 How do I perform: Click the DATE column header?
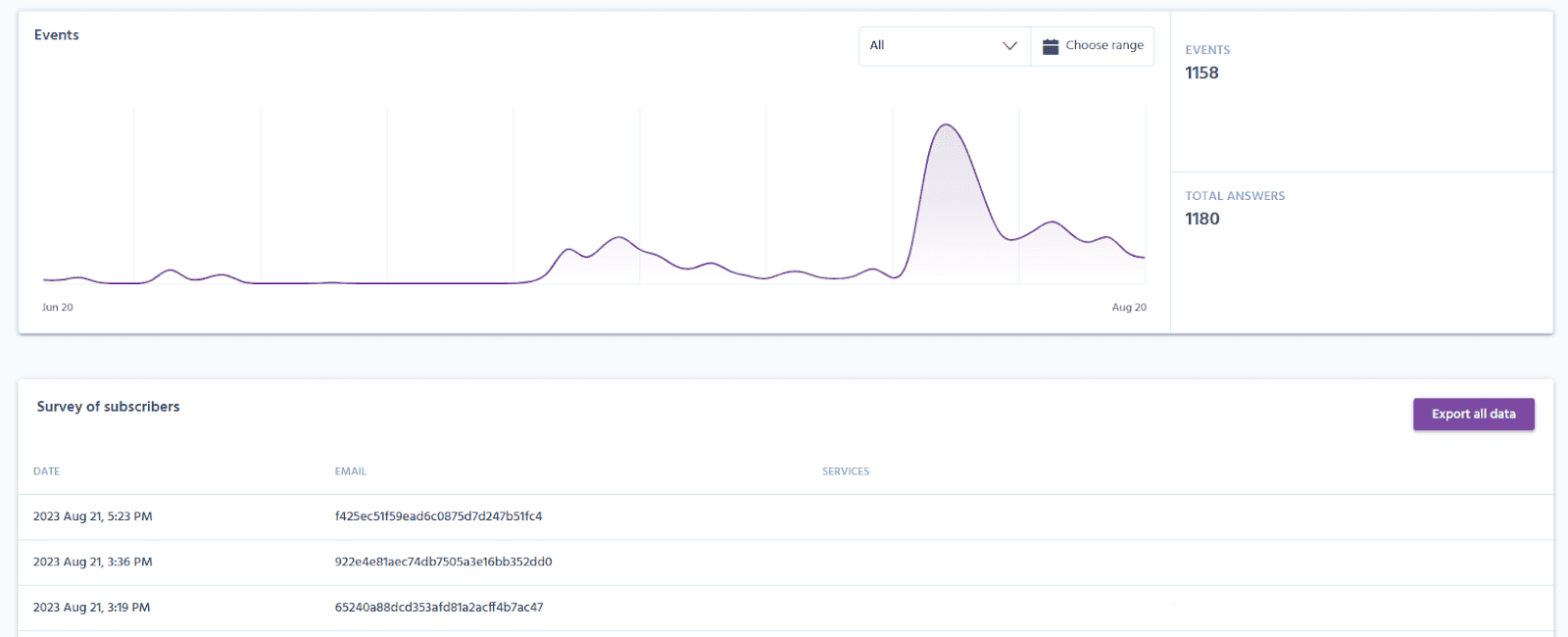coord(46,471)
